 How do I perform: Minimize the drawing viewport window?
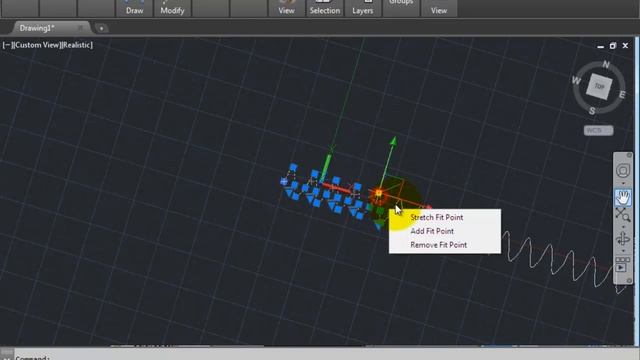[x=600, y=46]
